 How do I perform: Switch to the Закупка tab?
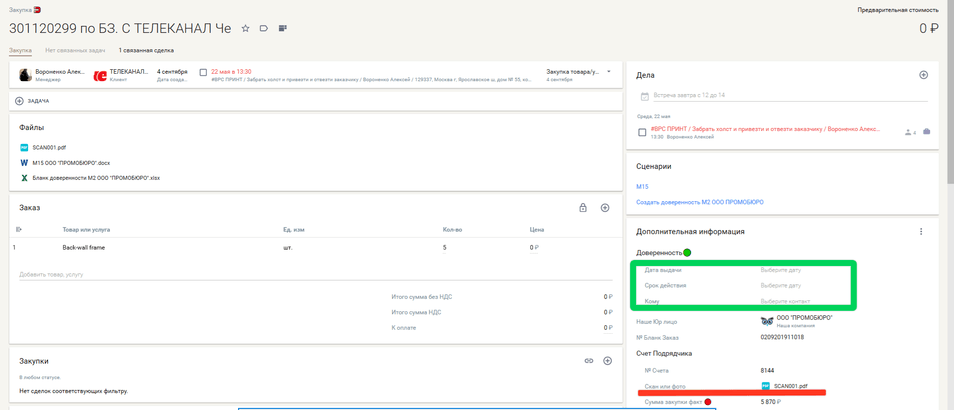(x=21, y=50)
